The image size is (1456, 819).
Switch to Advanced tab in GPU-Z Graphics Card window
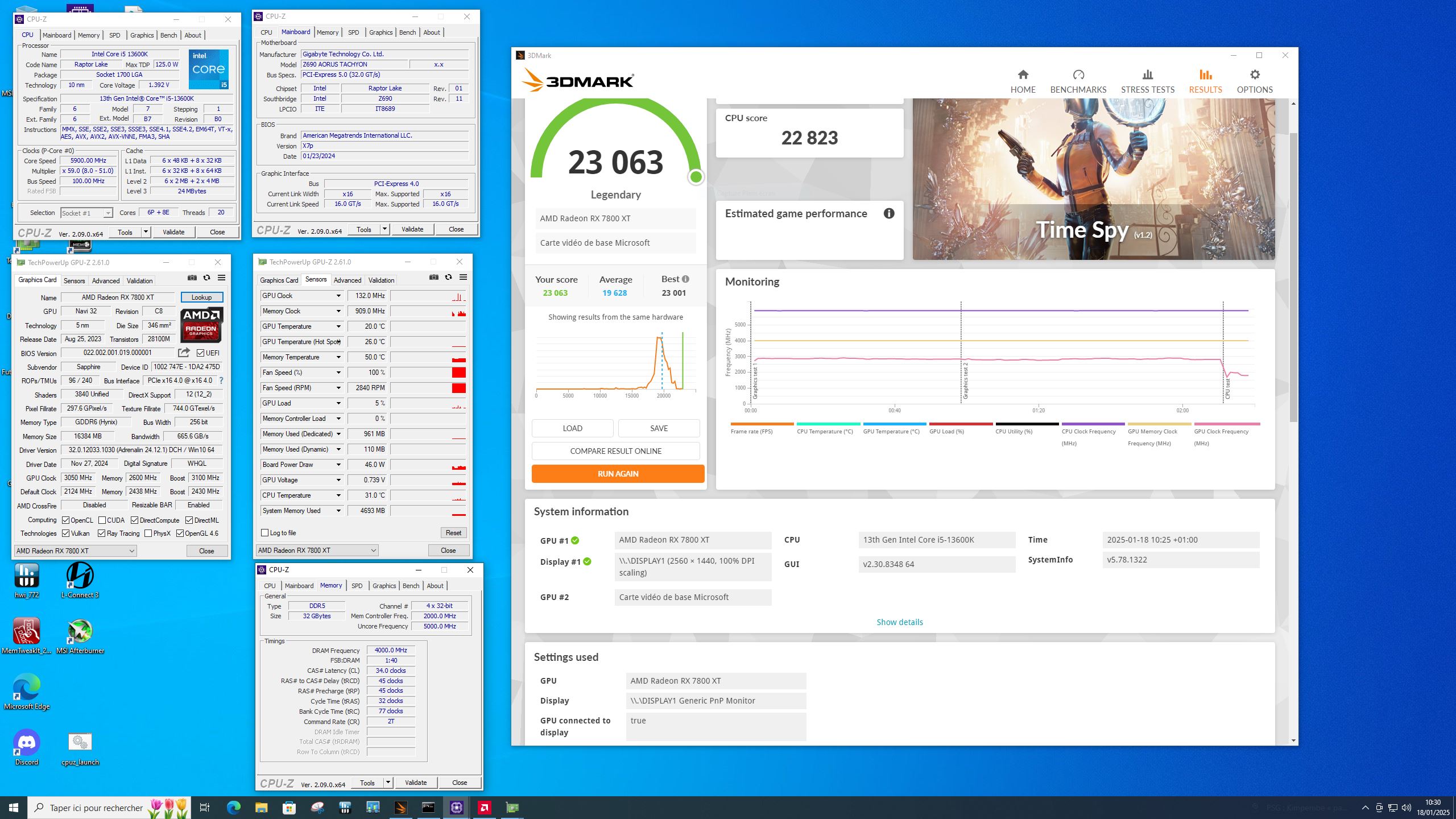pyautogui.click(x=106, y=281)
